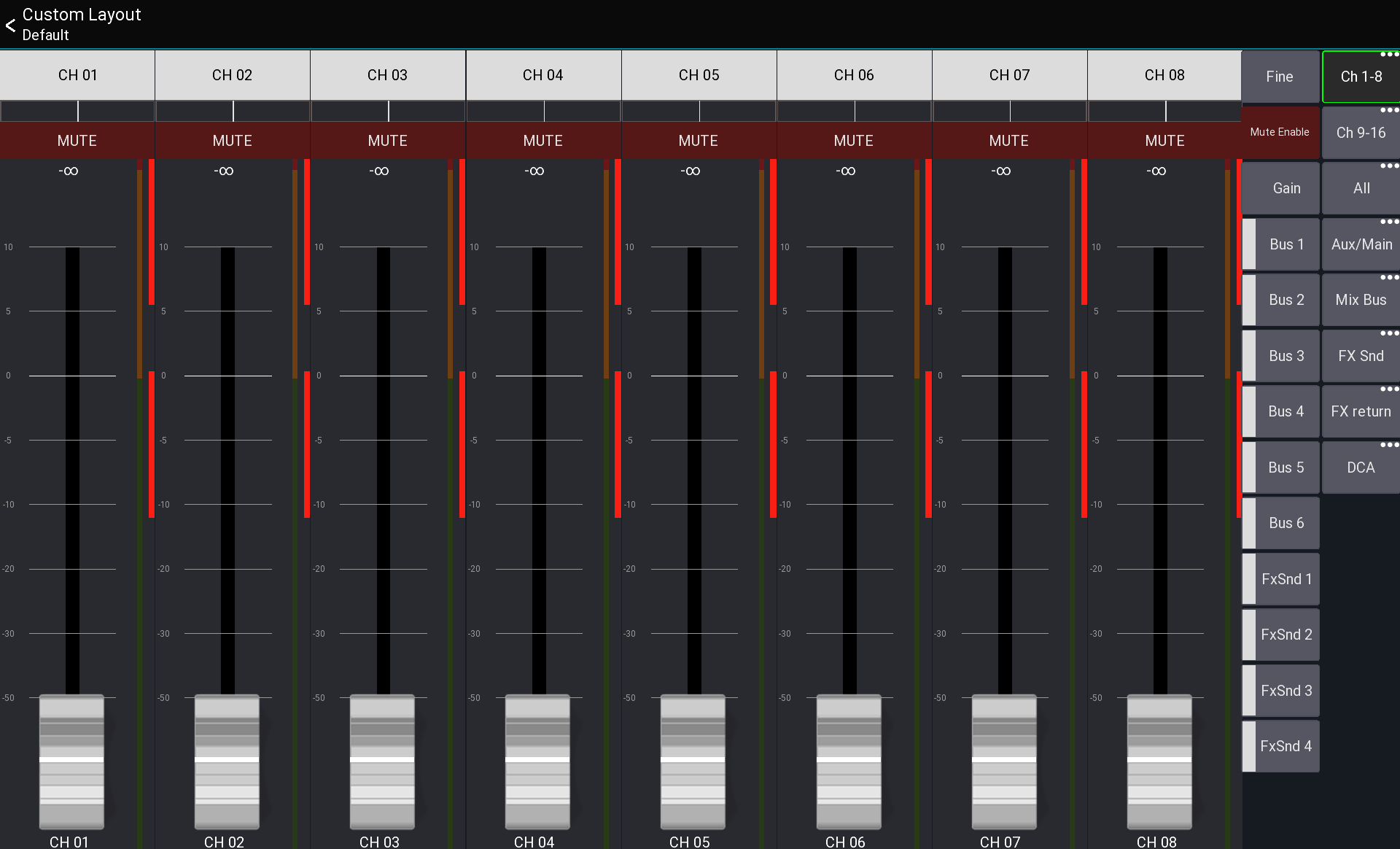1400x849 pixels.
Task: Mute channel CH 05
Action: (699, 140)
